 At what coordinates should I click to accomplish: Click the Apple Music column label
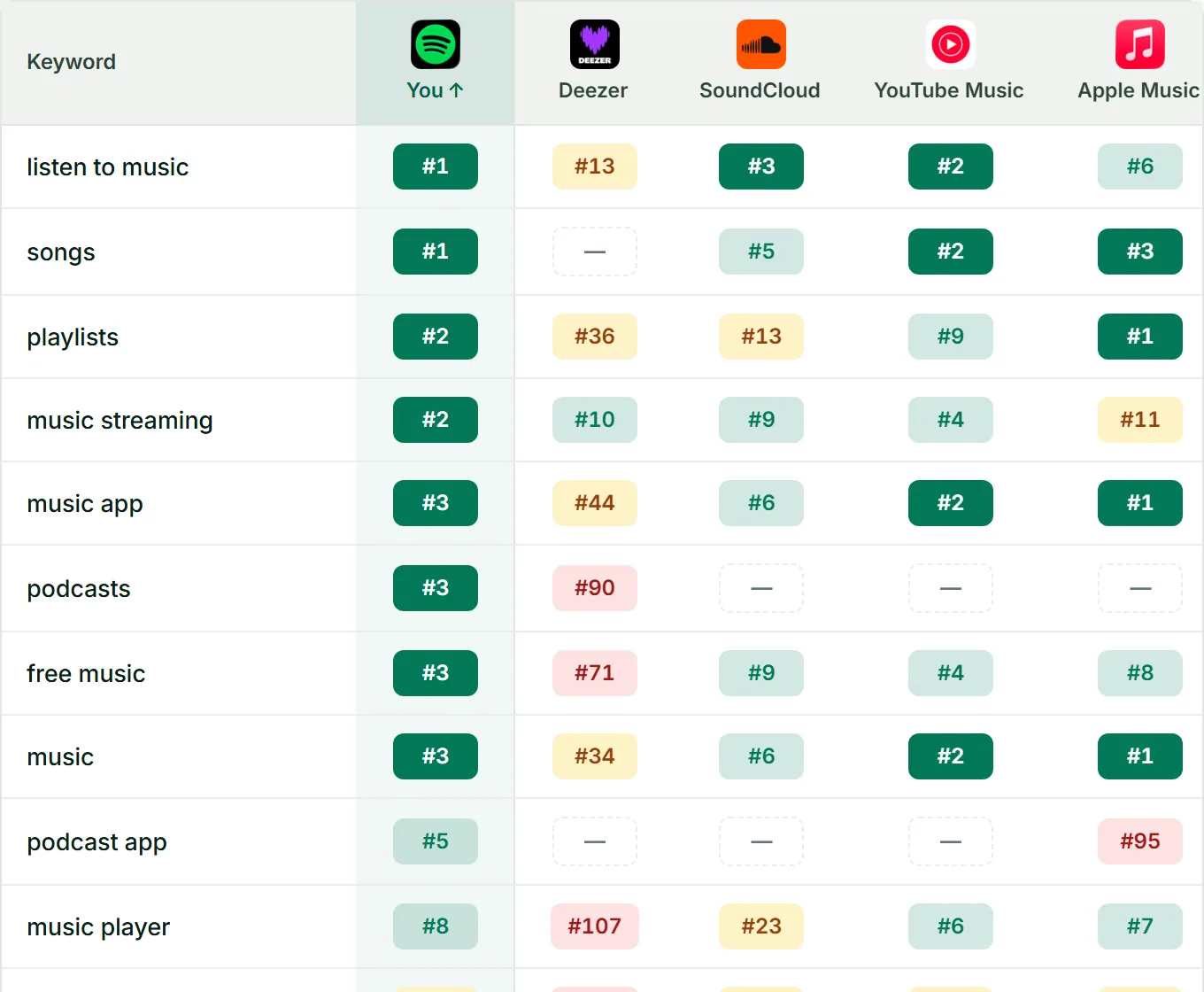pos(1138,90)
